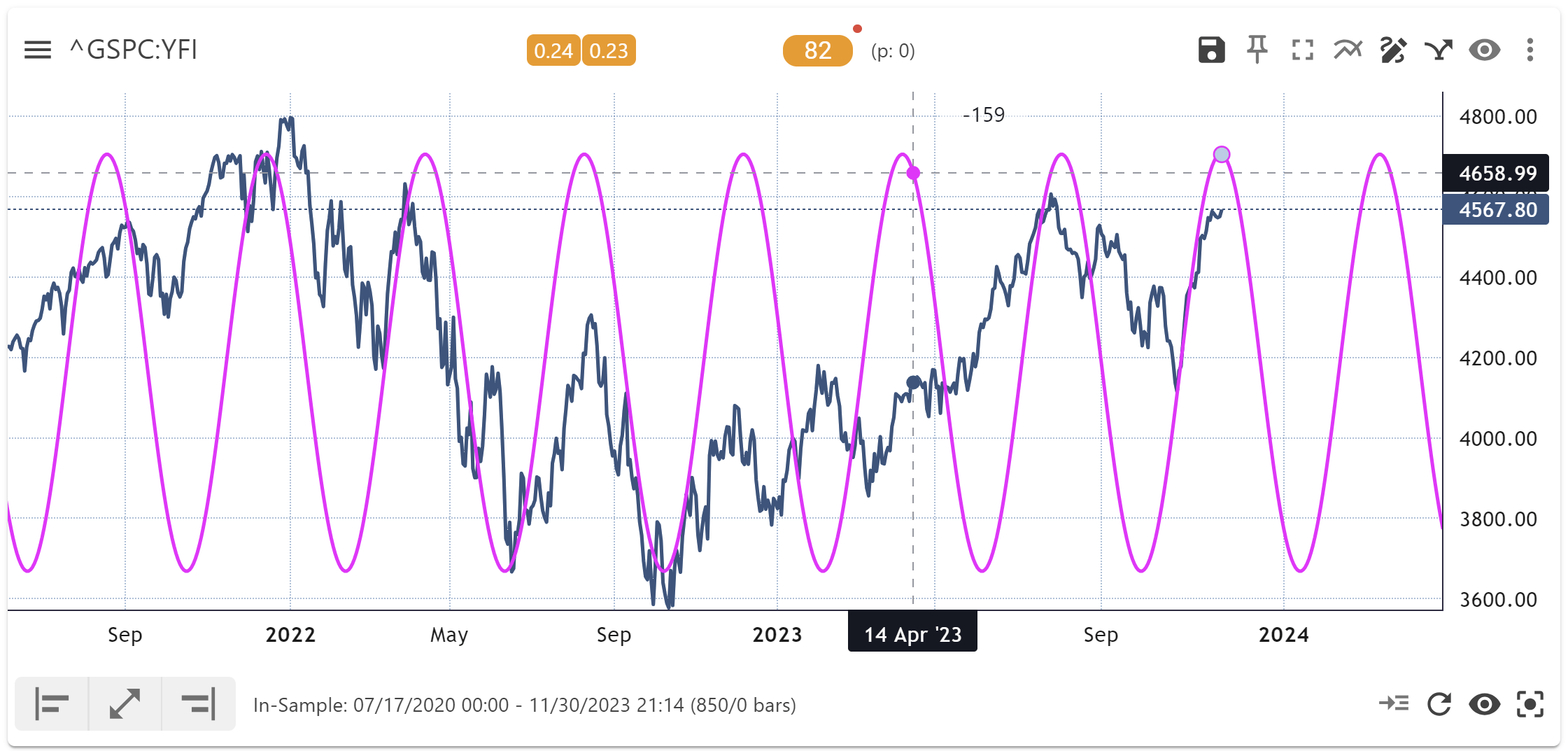Viewport: 1568px width, 751px height.
Task: Click the 3800.00 axis label
Action: (1498, 519)
